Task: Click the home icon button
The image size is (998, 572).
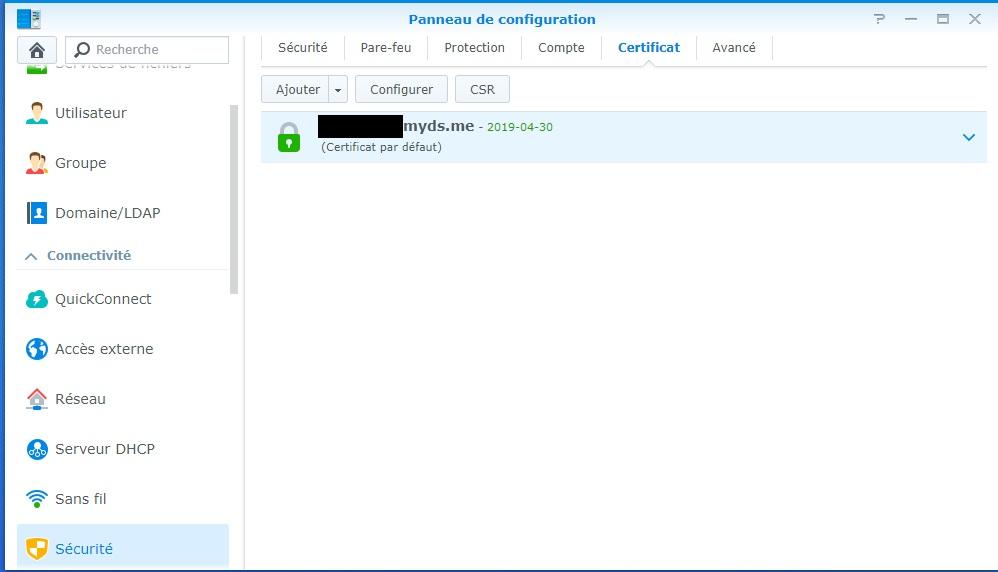Action: tap(37, 50)
